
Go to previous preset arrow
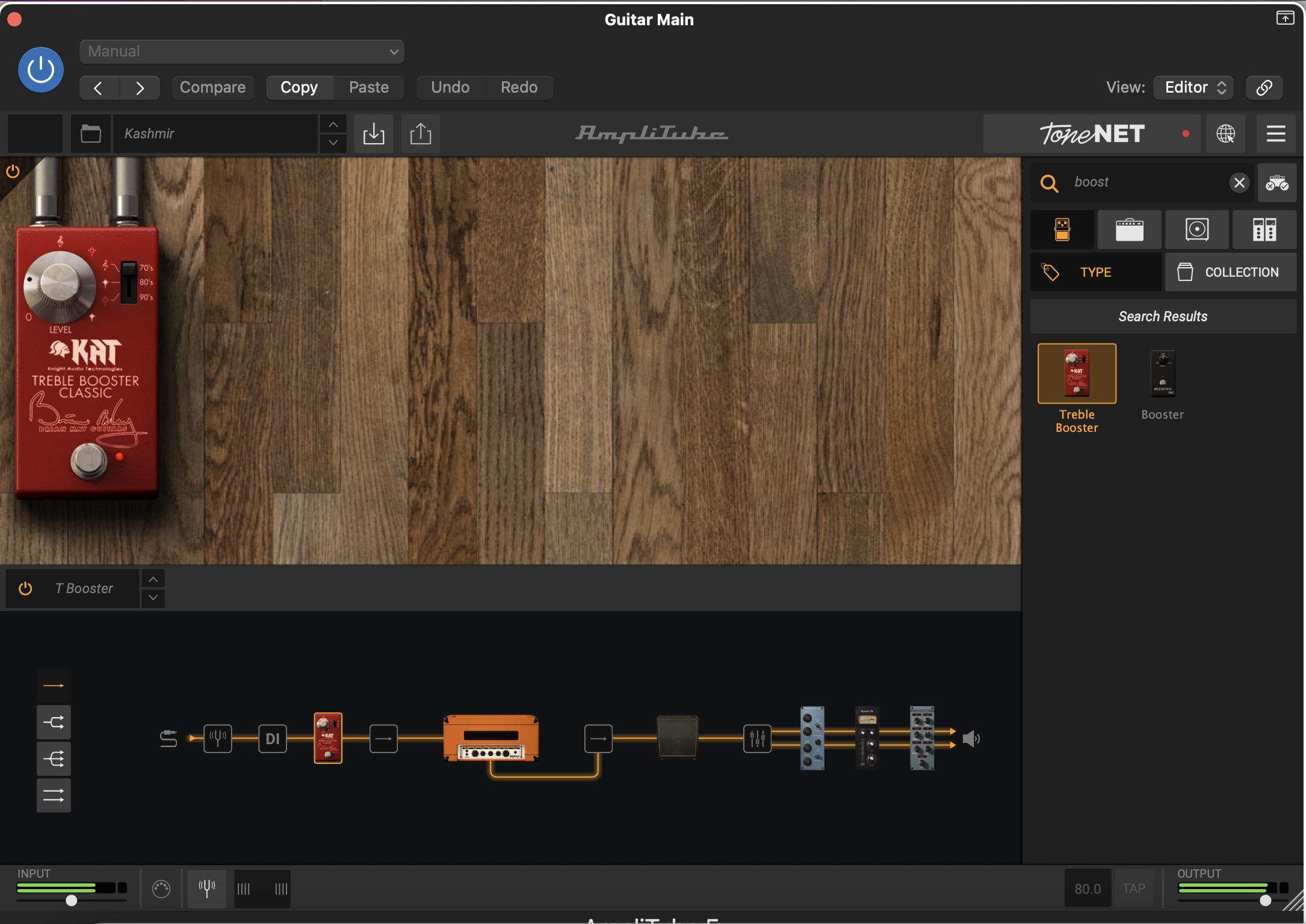(99, 88)
